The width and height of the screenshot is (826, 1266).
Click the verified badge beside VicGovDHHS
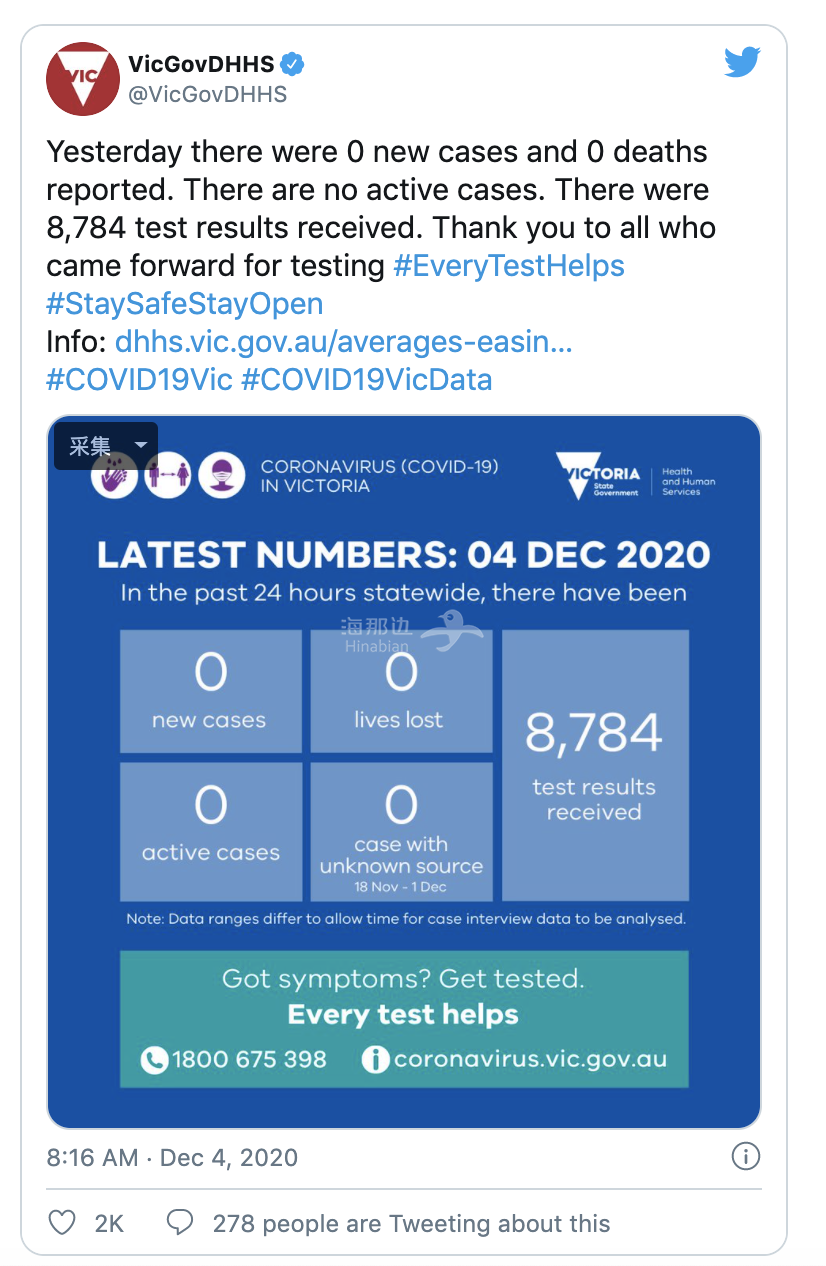click(x=292, y=65)
